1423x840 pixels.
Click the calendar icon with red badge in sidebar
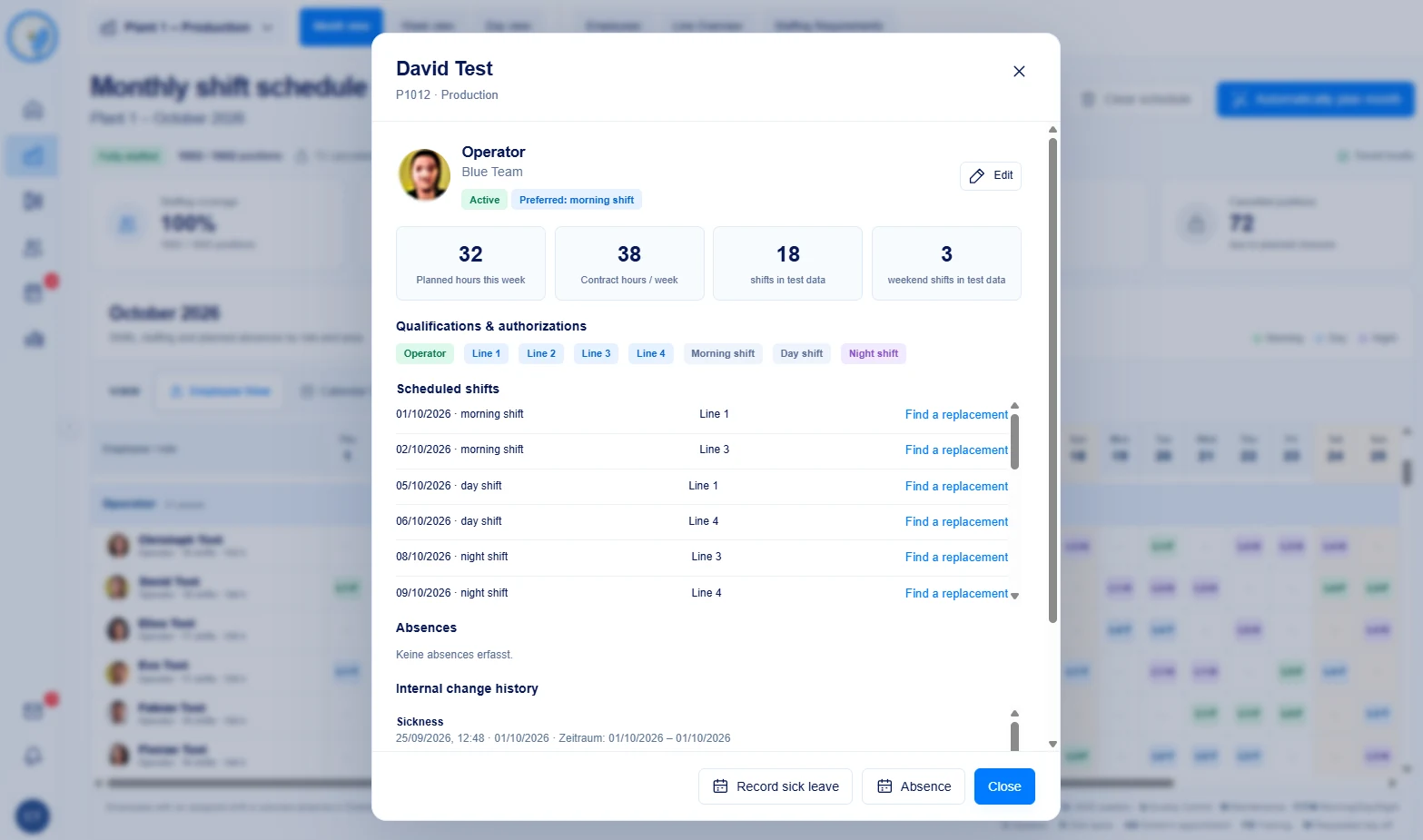click(x=34, y=292)
